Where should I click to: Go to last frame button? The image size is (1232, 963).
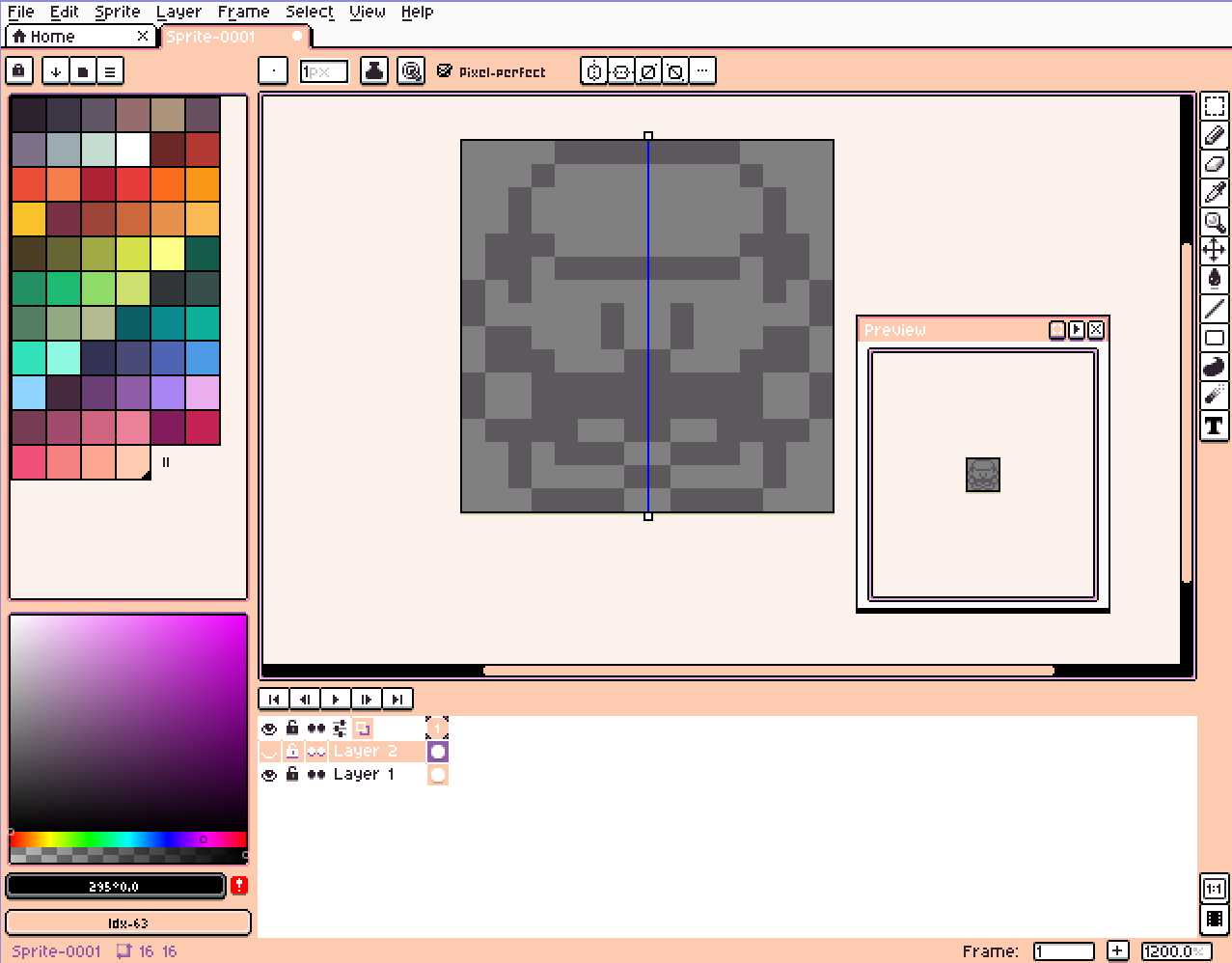(397, 699)
